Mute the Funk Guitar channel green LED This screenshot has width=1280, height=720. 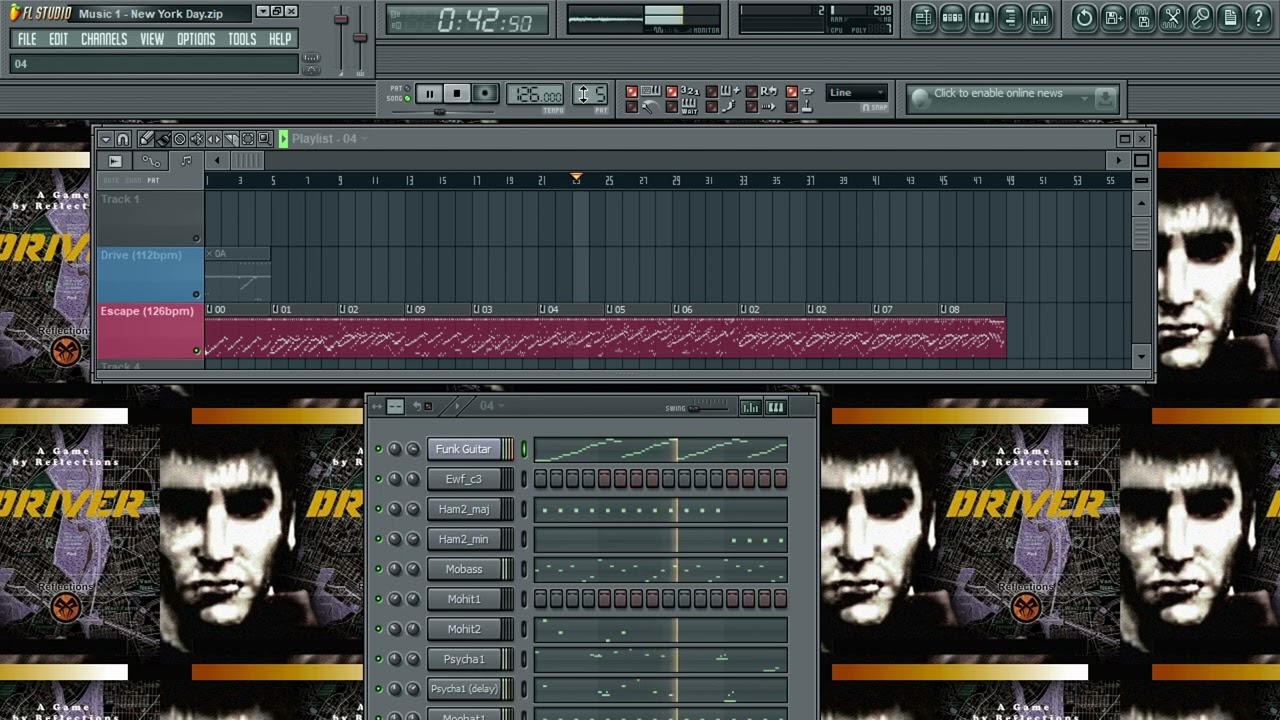pos(378,449)
